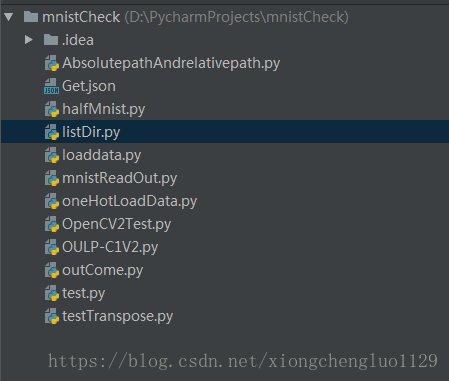This screenshot has height=381, width=449.
Task: Click the JSON file icon for Get.json
Action: [x=51, y=86]
